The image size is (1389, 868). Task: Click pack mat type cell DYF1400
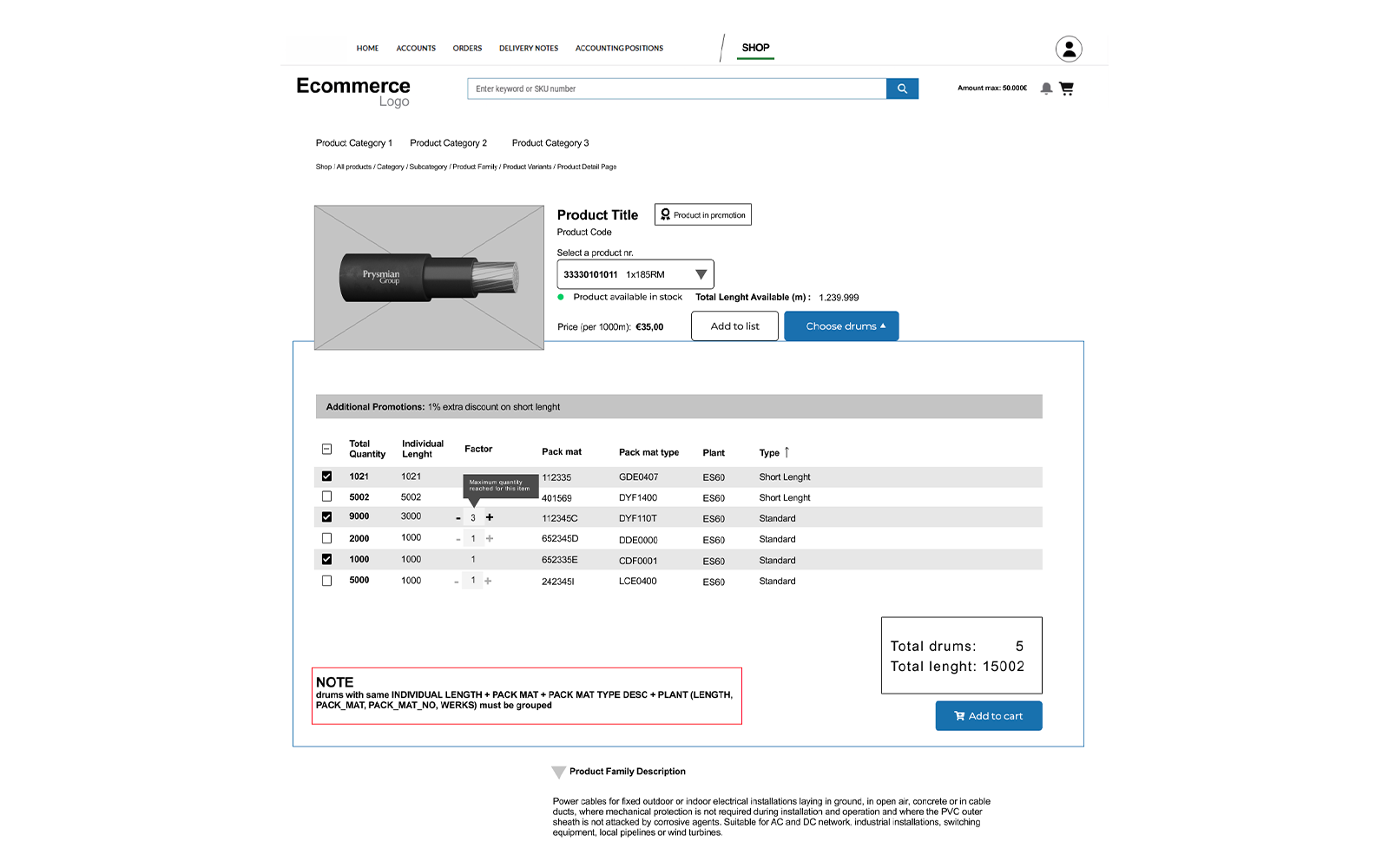point(638,498)
